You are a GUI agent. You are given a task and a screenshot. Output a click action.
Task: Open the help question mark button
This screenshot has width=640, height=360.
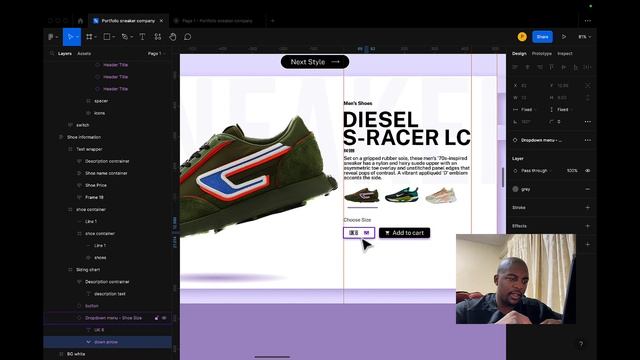581,344
